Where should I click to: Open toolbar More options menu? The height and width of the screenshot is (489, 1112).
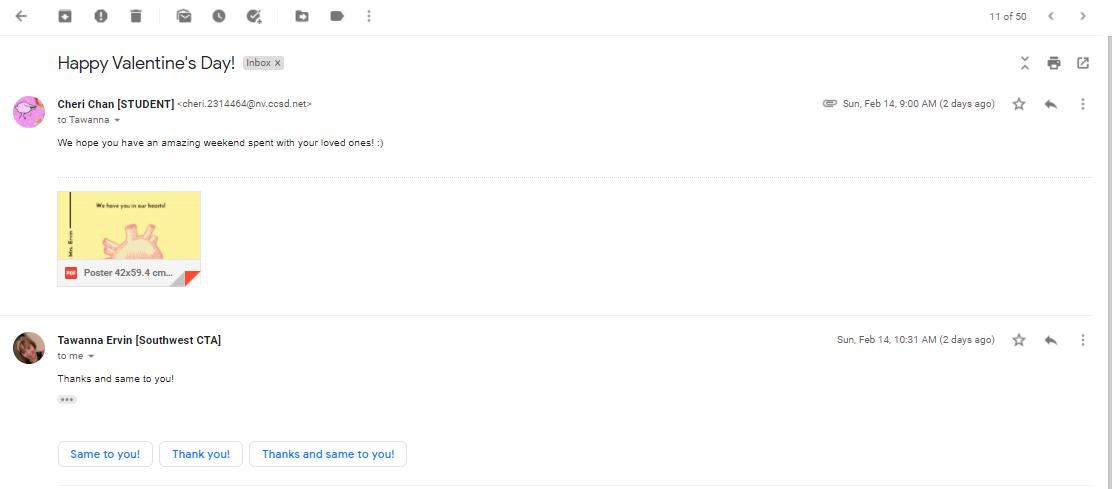pyautogui.click(x=369, y=16)
